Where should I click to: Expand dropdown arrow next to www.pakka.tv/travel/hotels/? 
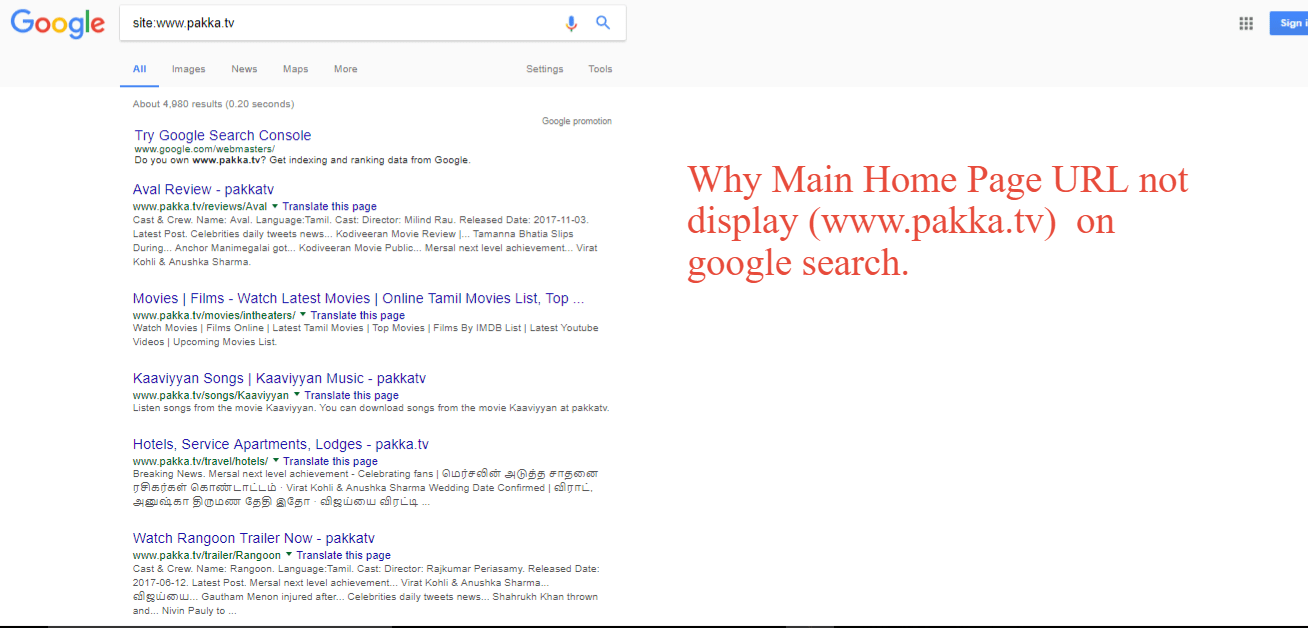tap(276, 461)
